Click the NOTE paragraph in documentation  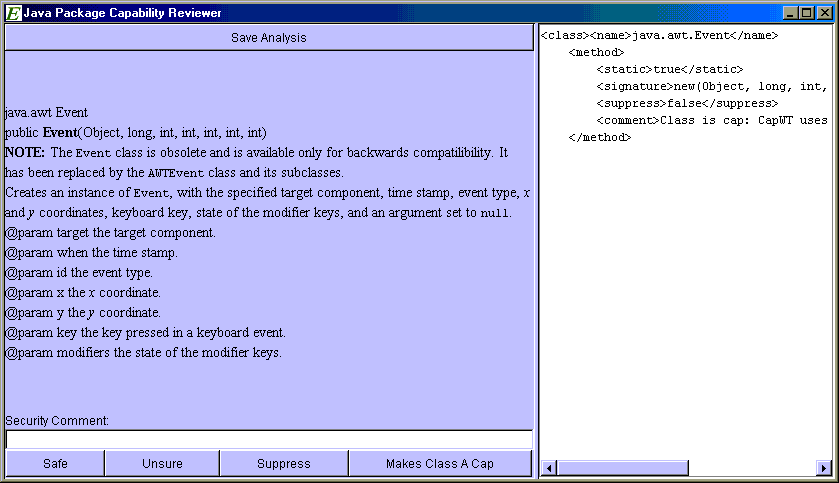pos(258,162)
